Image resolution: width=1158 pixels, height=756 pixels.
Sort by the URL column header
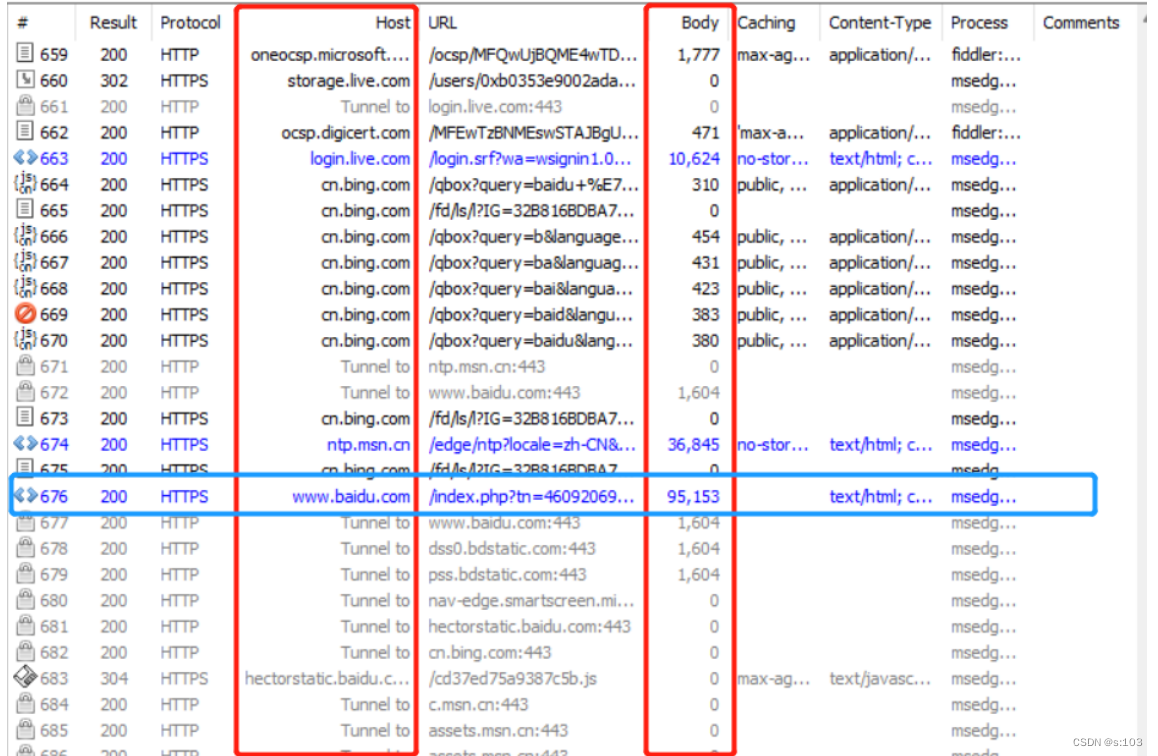442,23
